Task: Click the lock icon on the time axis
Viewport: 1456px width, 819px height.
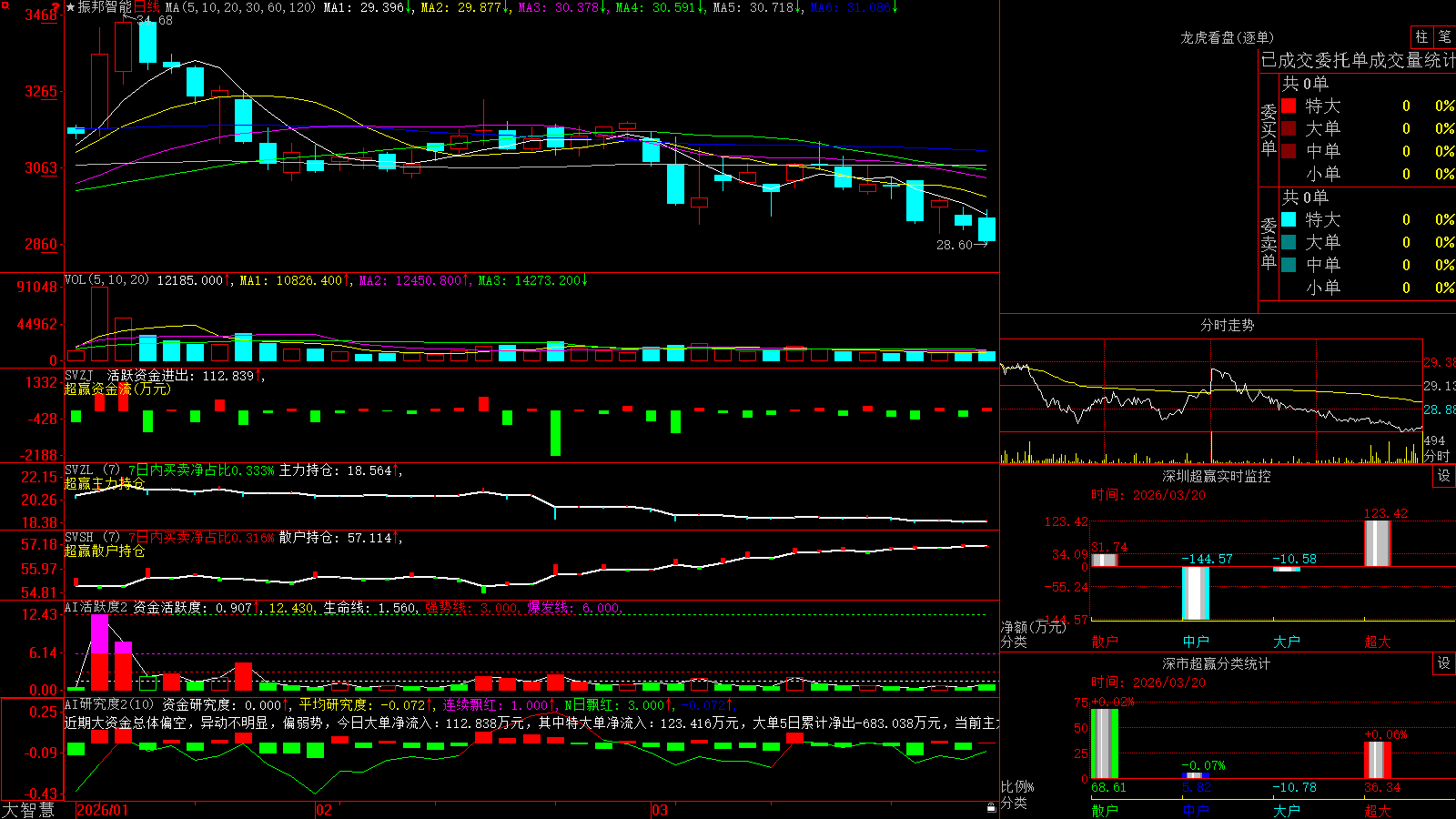Action: coord(992,808)
